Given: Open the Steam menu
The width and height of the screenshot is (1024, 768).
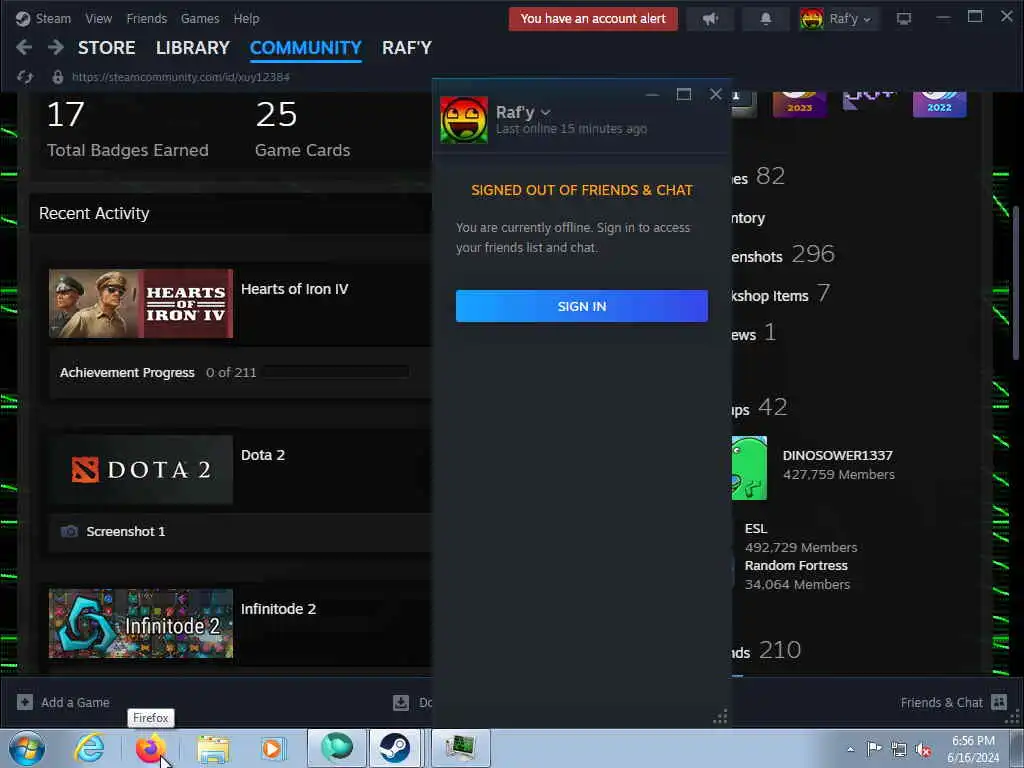Looking at the screenshot, I should (53, 18).
